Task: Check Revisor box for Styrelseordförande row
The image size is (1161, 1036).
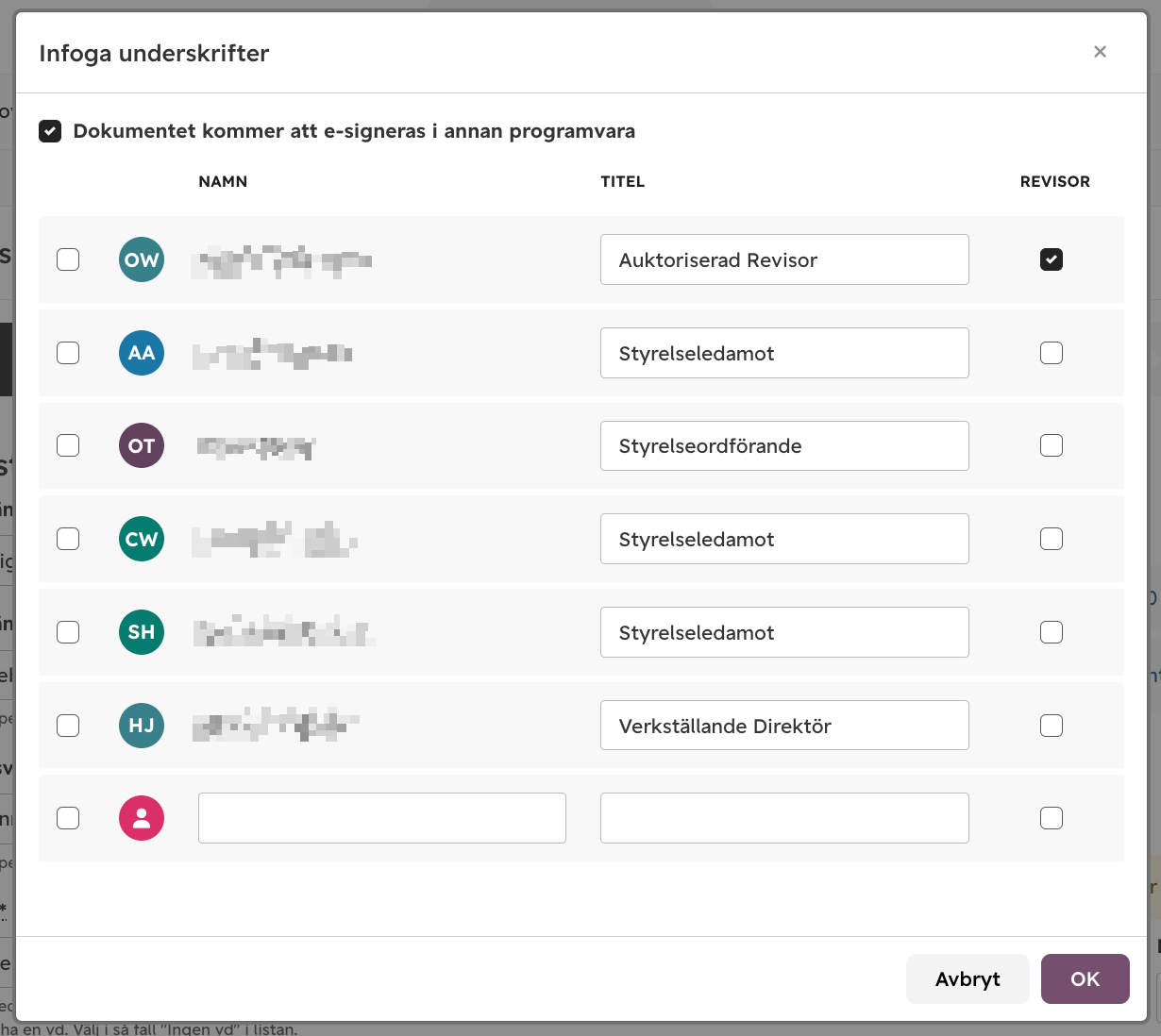Action: [x=1052, y=445]
